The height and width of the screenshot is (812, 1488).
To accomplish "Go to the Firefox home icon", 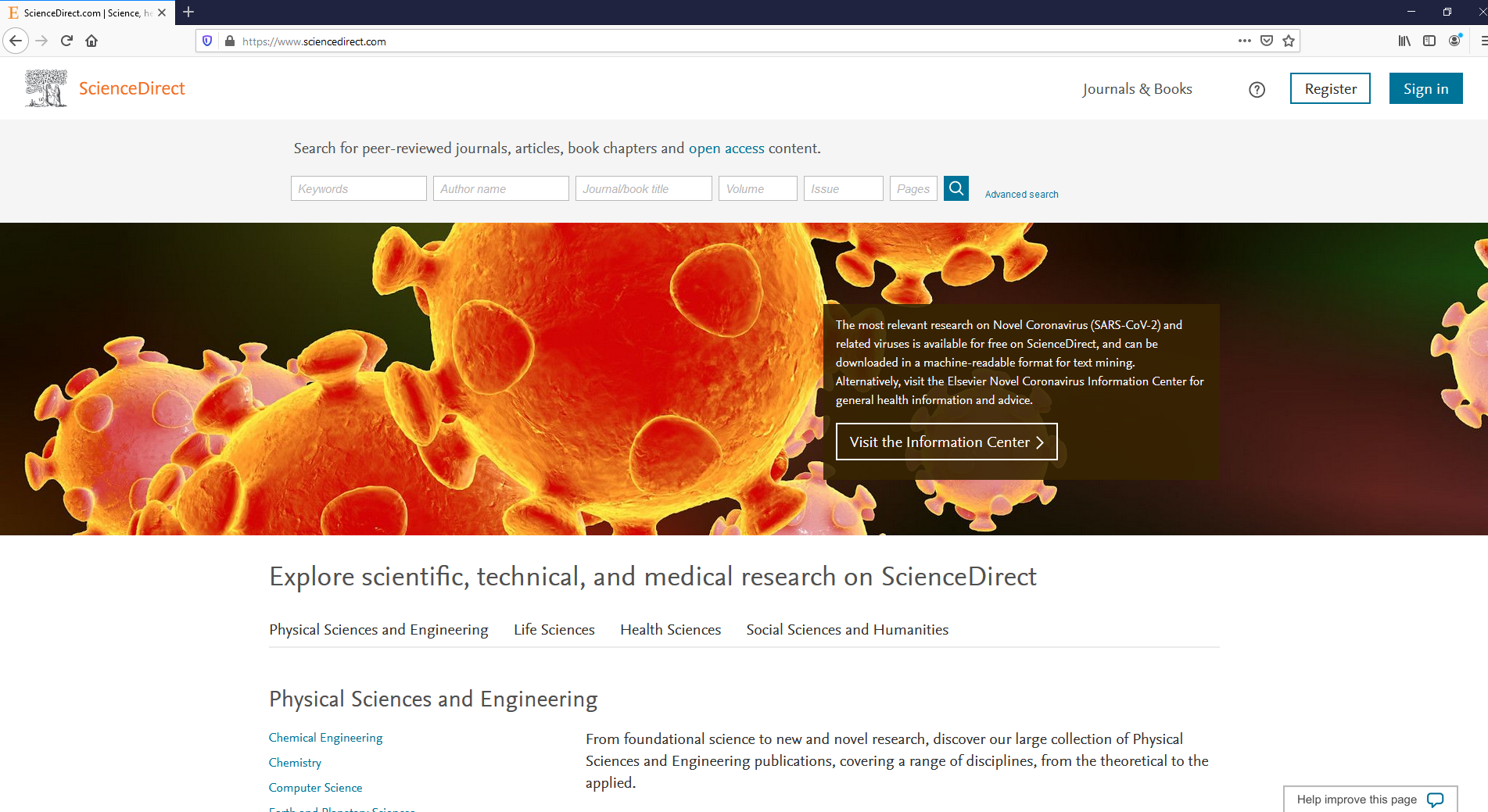I will click(91, 41).
